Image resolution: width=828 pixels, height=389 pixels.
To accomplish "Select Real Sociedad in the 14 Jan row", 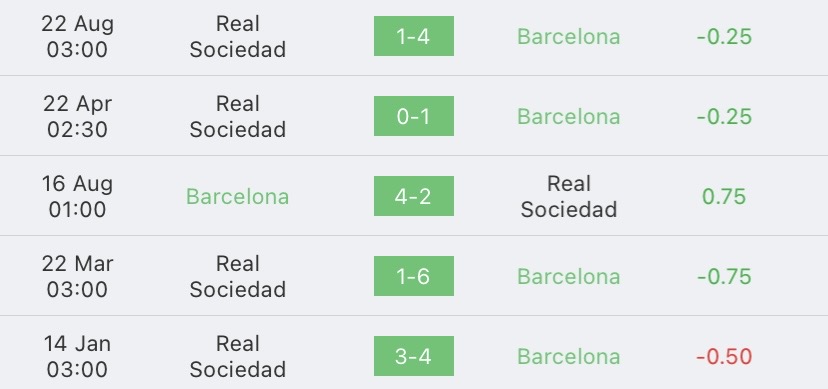I will [x=238, y=357].
